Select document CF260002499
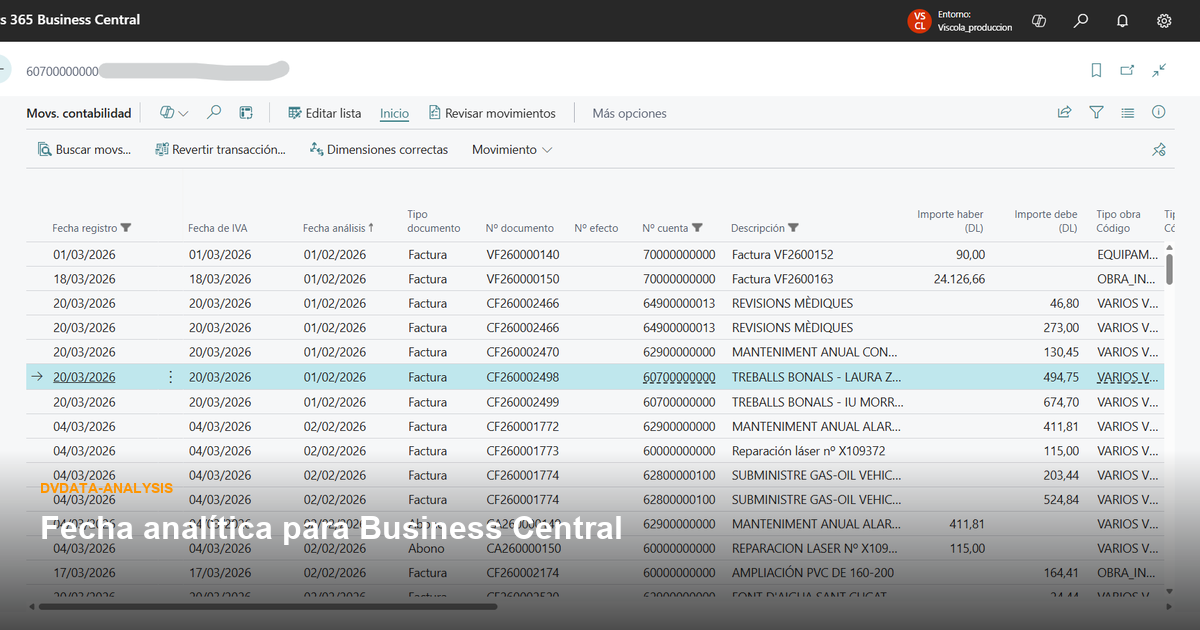Screen dimensions: 1200x630 [523, 402]
